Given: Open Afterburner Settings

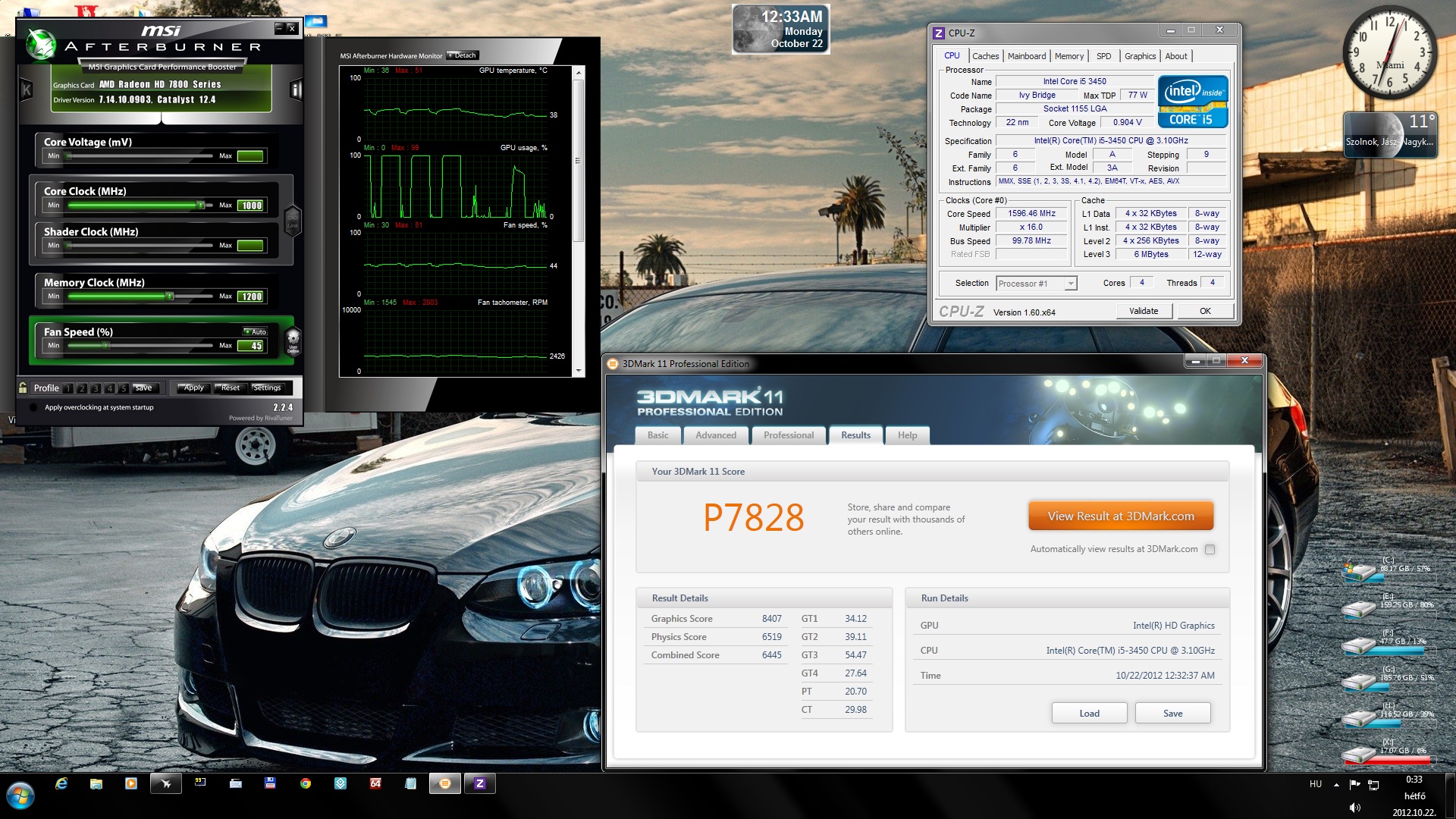Looking at the screenshot, I should pyautogui.click(x=266, y=388).
